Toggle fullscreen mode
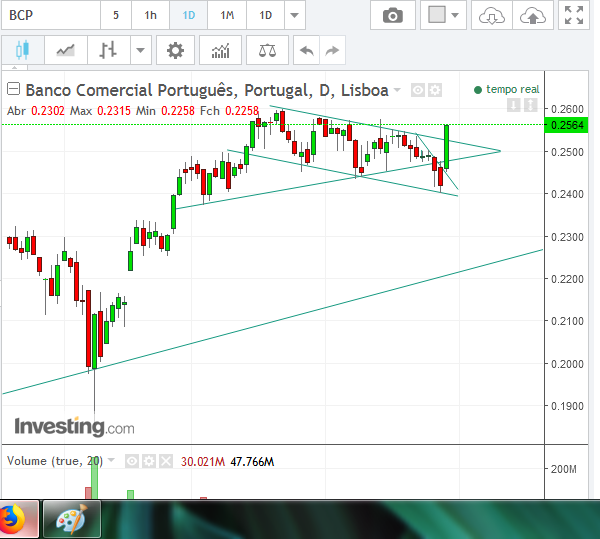This screenshot has height=539, width=600. tap(574, 15)
